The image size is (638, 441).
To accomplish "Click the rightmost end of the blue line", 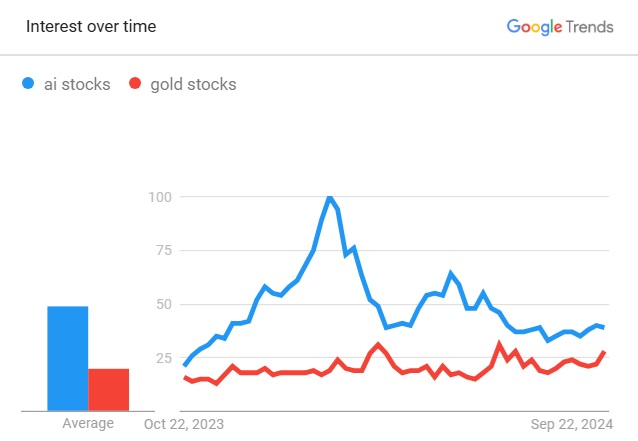I will coord(604,327).
